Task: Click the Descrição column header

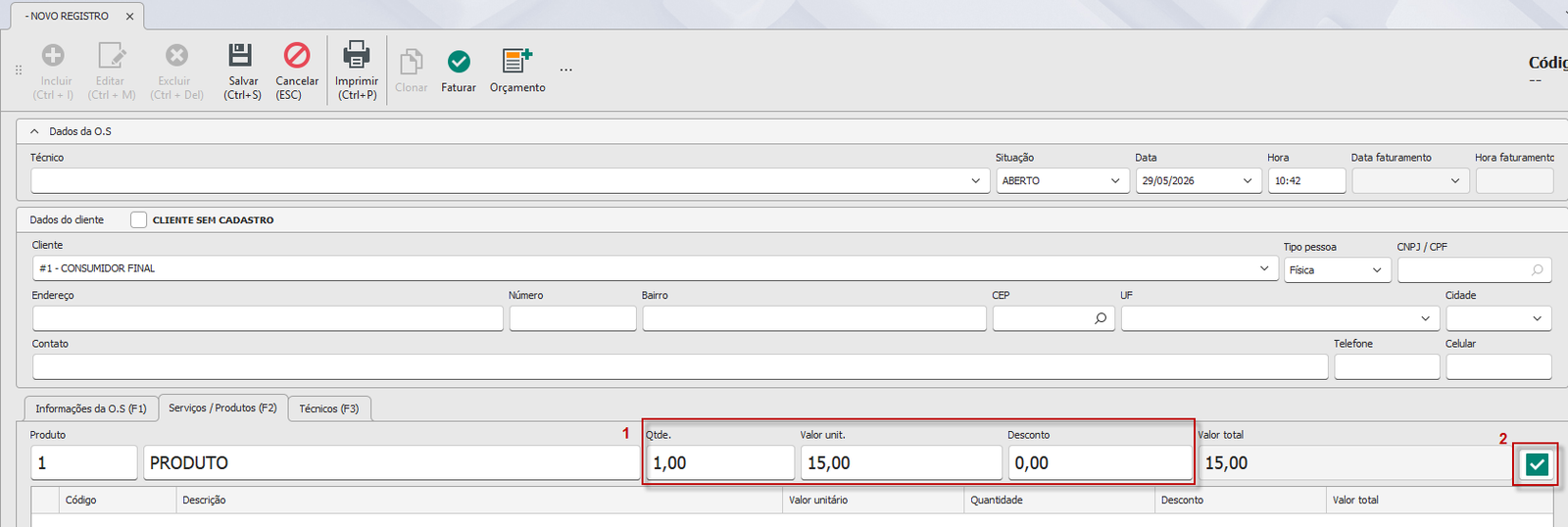Action: [x=480, y=501]
